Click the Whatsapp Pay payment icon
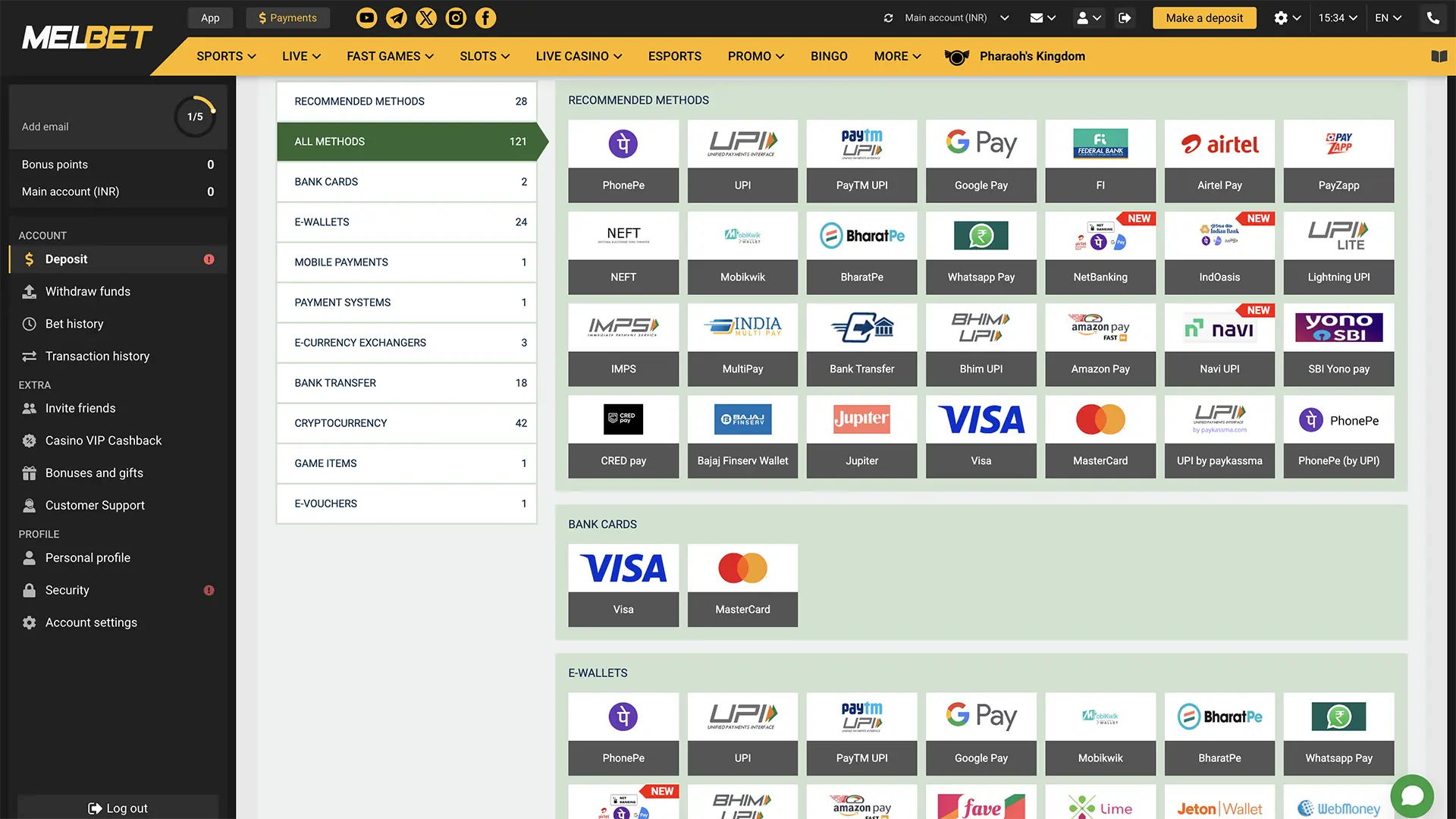 pyautogui.click(x=981, y=253)
